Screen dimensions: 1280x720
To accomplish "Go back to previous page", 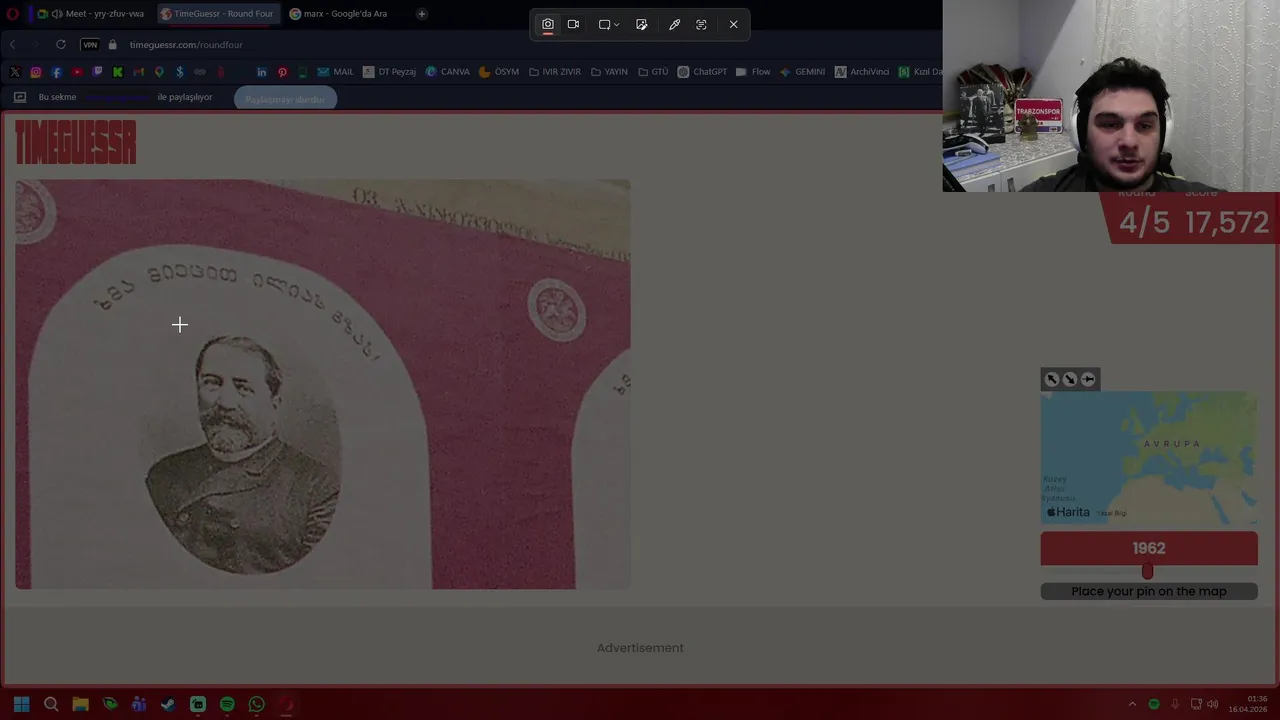I will point(12,44).
